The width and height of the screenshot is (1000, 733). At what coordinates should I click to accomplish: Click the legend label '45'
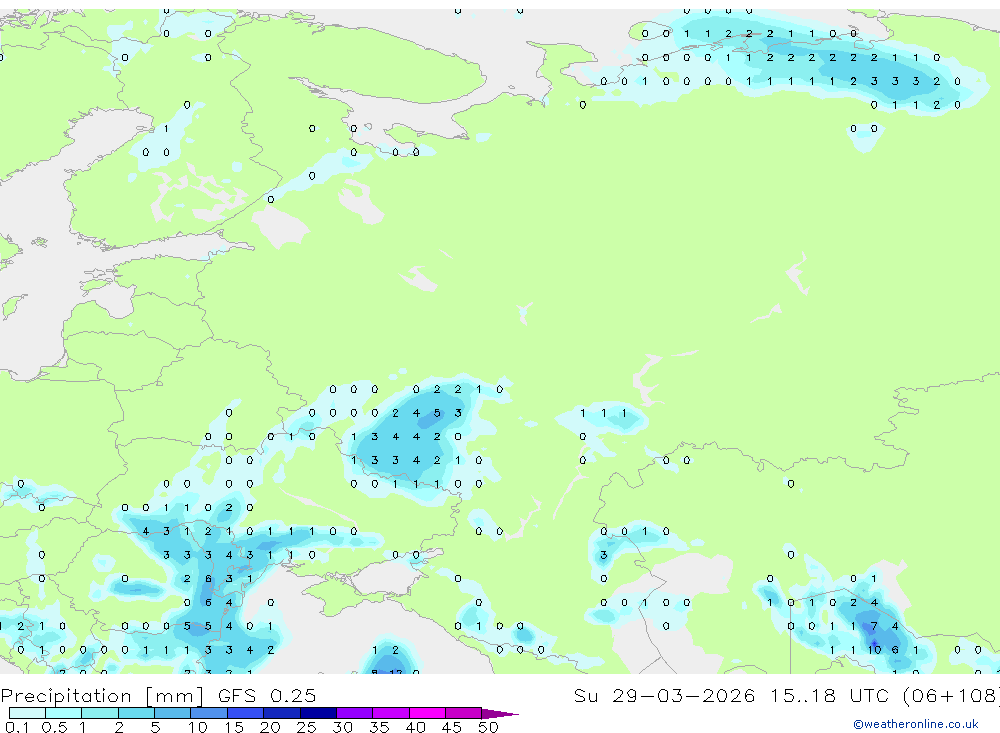point(452,727)
